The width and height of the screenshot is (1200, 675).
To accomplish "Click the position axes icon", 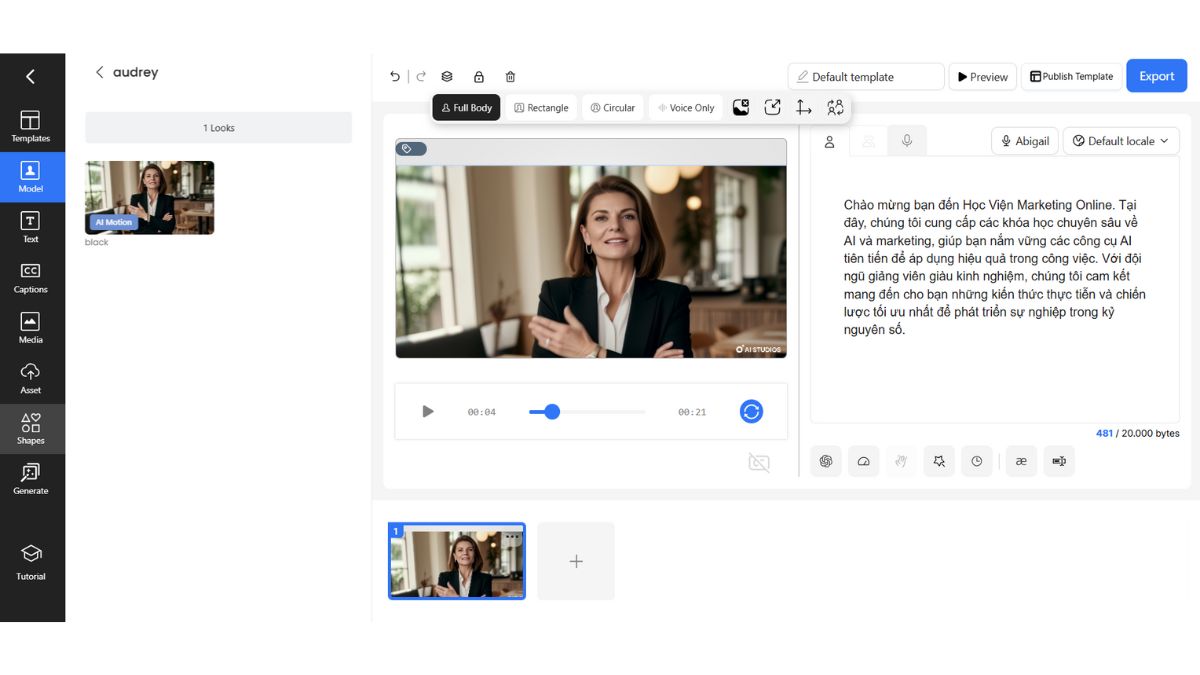I will pos(803,107).
